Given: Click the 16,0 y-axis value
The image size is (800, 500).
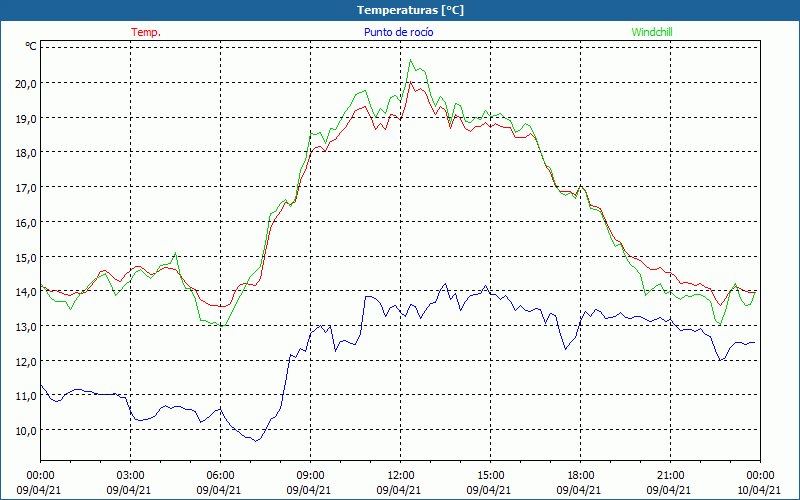Looking at the screenshot, I should click(x=26, y=222).
